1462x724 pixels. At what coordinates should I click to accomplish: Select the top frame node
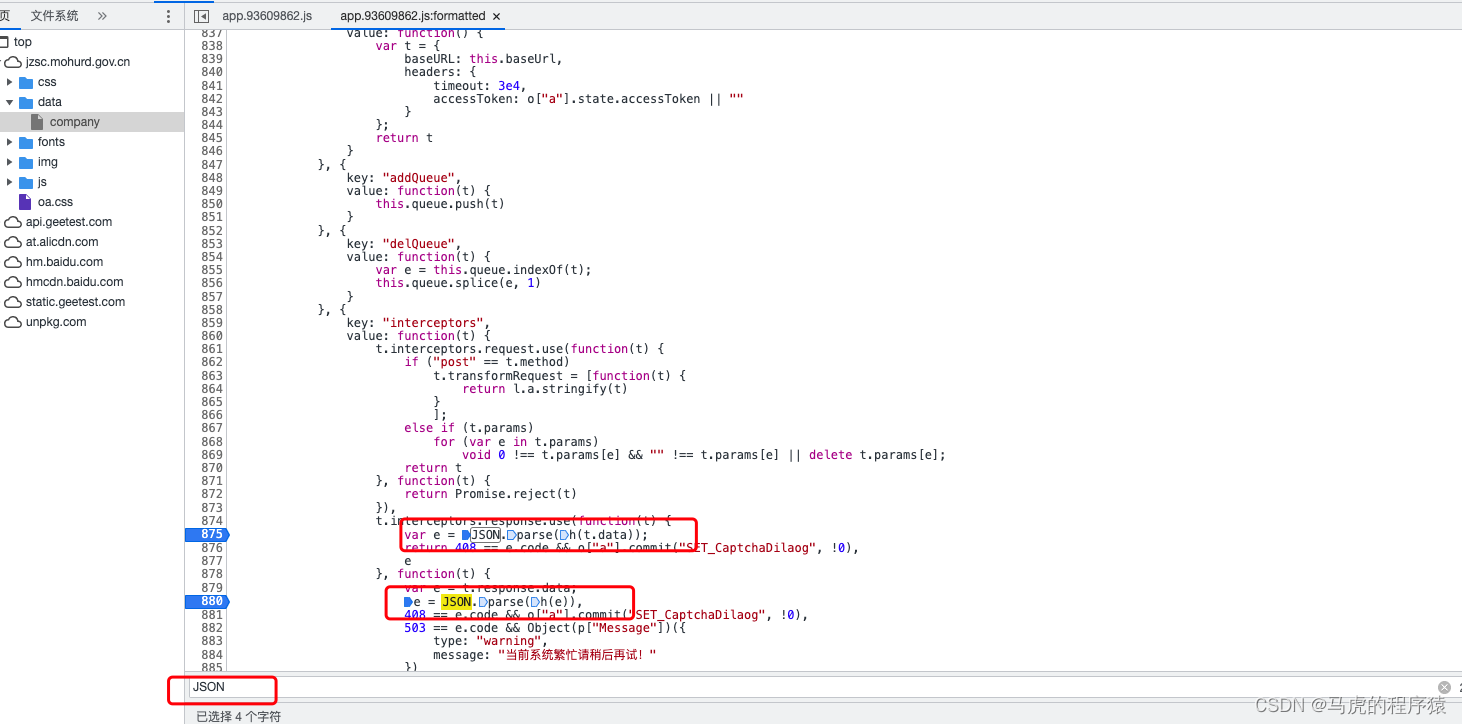tap(22, 42)
